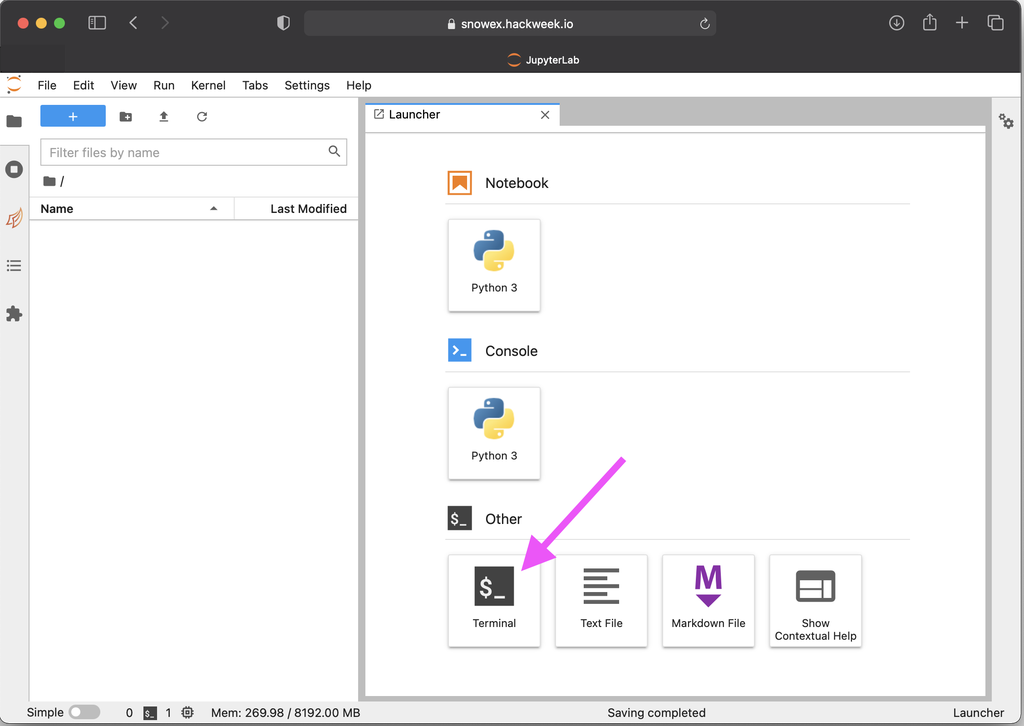Click the Upload Files icon
Screen dimensions: 1024x726
pos(164,117)
